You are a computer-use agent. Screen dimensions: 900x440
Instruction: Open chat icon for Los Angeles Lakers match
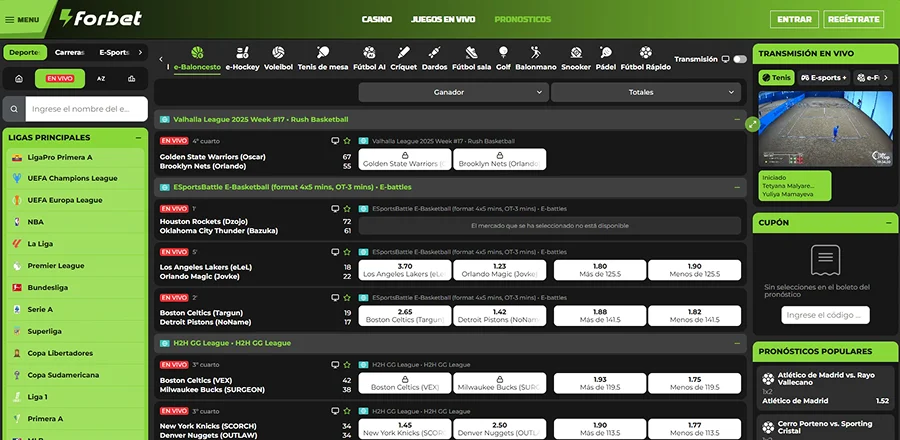coord(335,251)
